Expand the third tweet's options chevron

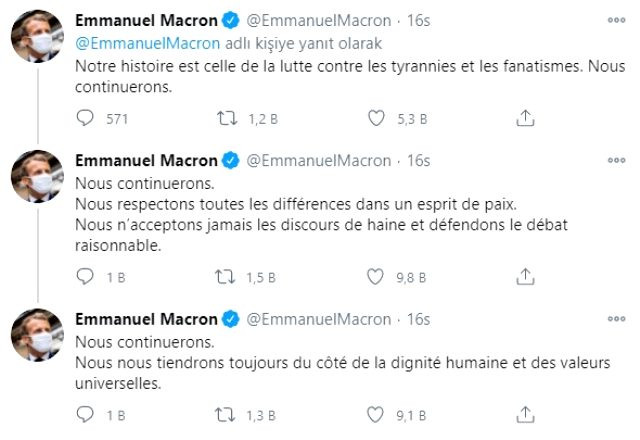[x=615, y=320]
